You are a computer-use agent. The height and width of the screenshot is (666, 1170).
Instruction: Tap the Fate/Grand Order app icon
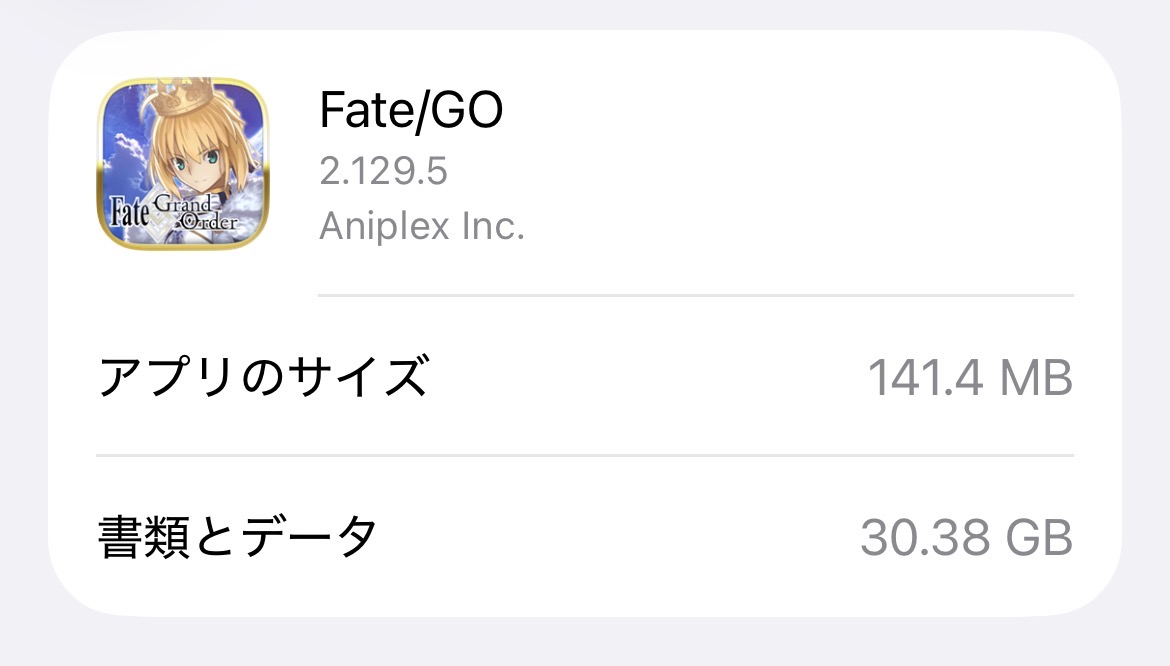coord(183,164)
